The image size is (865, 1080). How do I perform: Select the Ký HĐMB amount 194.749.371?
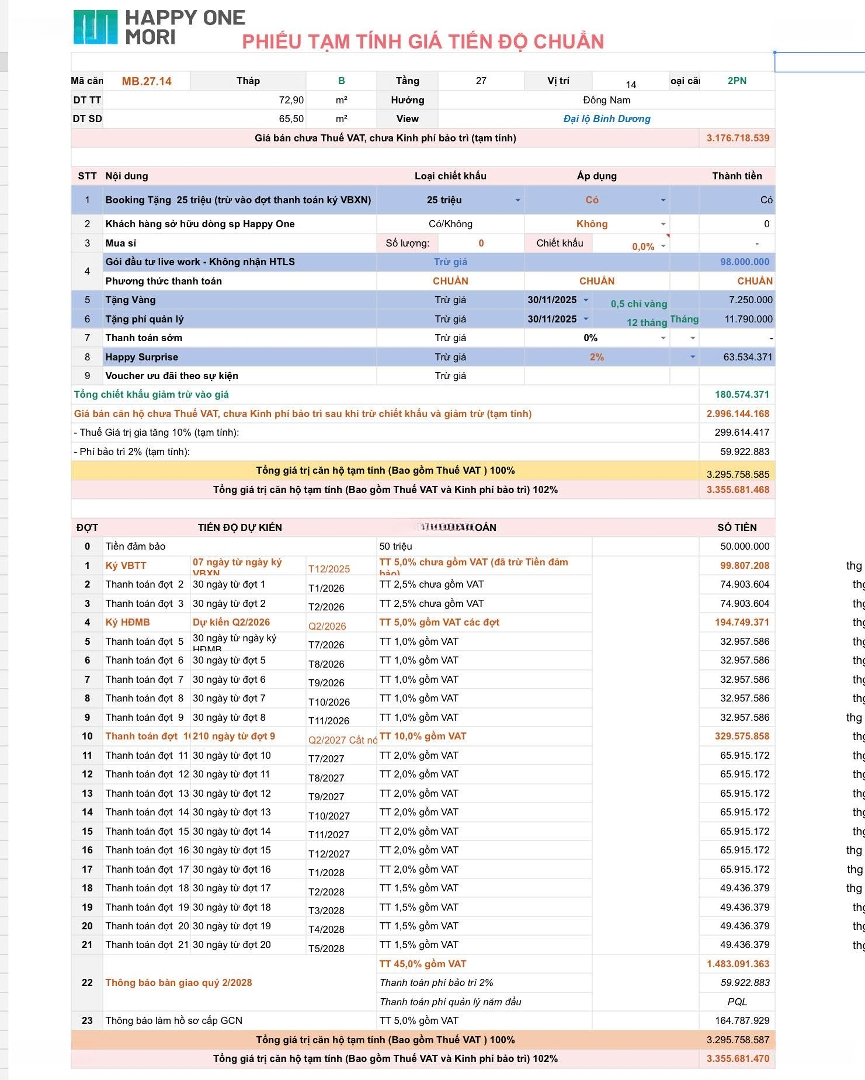pyautogui.click(x=737, y=623)
